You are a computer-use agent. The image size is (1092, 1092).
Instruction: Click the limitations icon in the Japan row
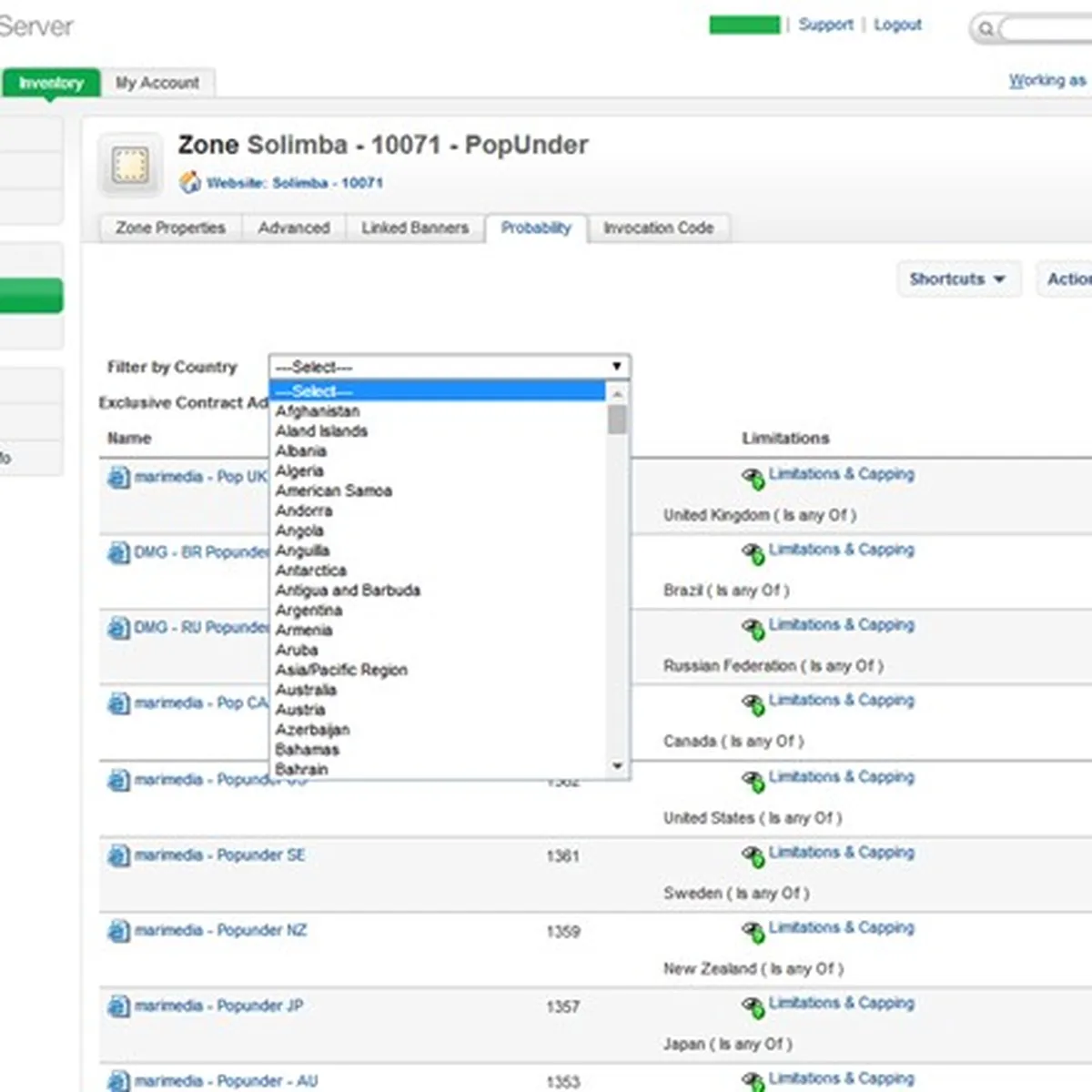[753, 1006]
